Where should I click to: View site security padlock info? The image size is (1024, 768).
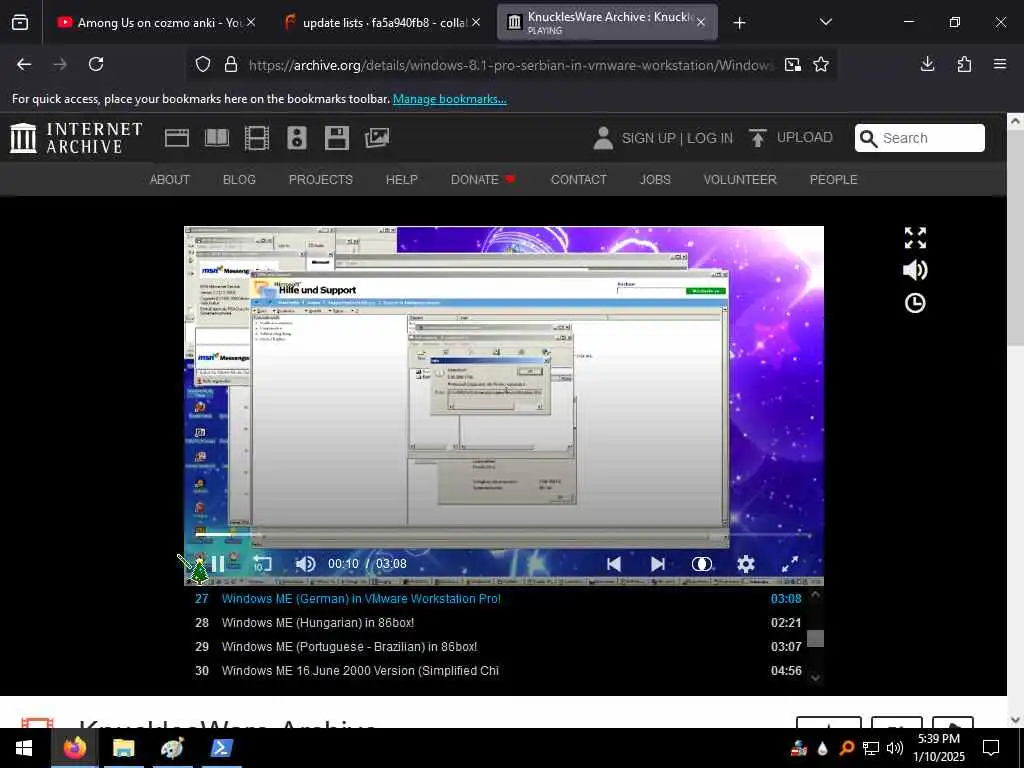(231, 65)
